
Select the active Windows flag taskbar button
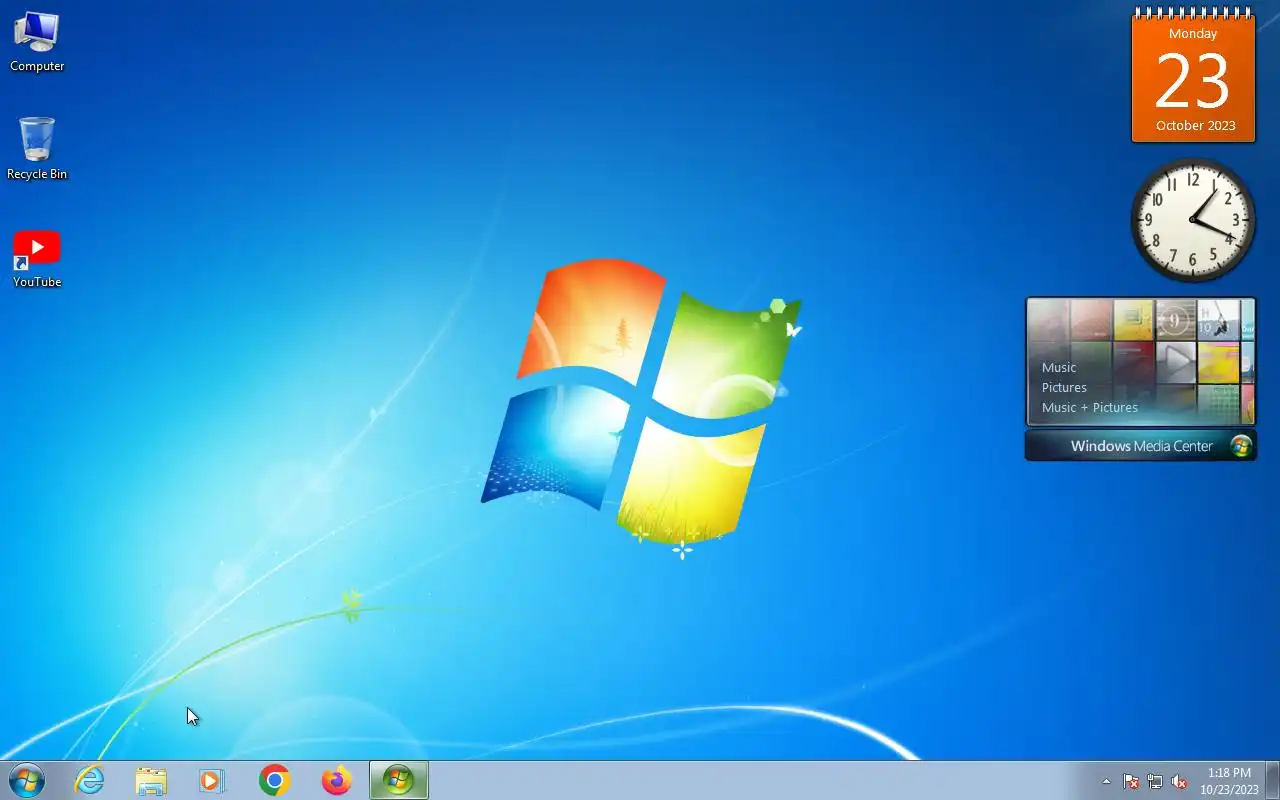coord(399,780)
